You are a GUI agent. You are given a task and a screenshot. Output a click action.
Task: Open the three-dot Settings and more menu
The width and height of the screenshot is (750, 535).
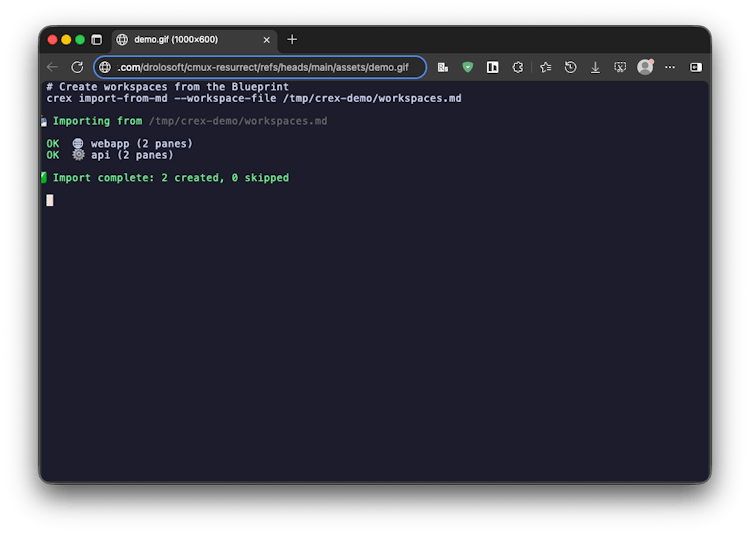point(670,67)
